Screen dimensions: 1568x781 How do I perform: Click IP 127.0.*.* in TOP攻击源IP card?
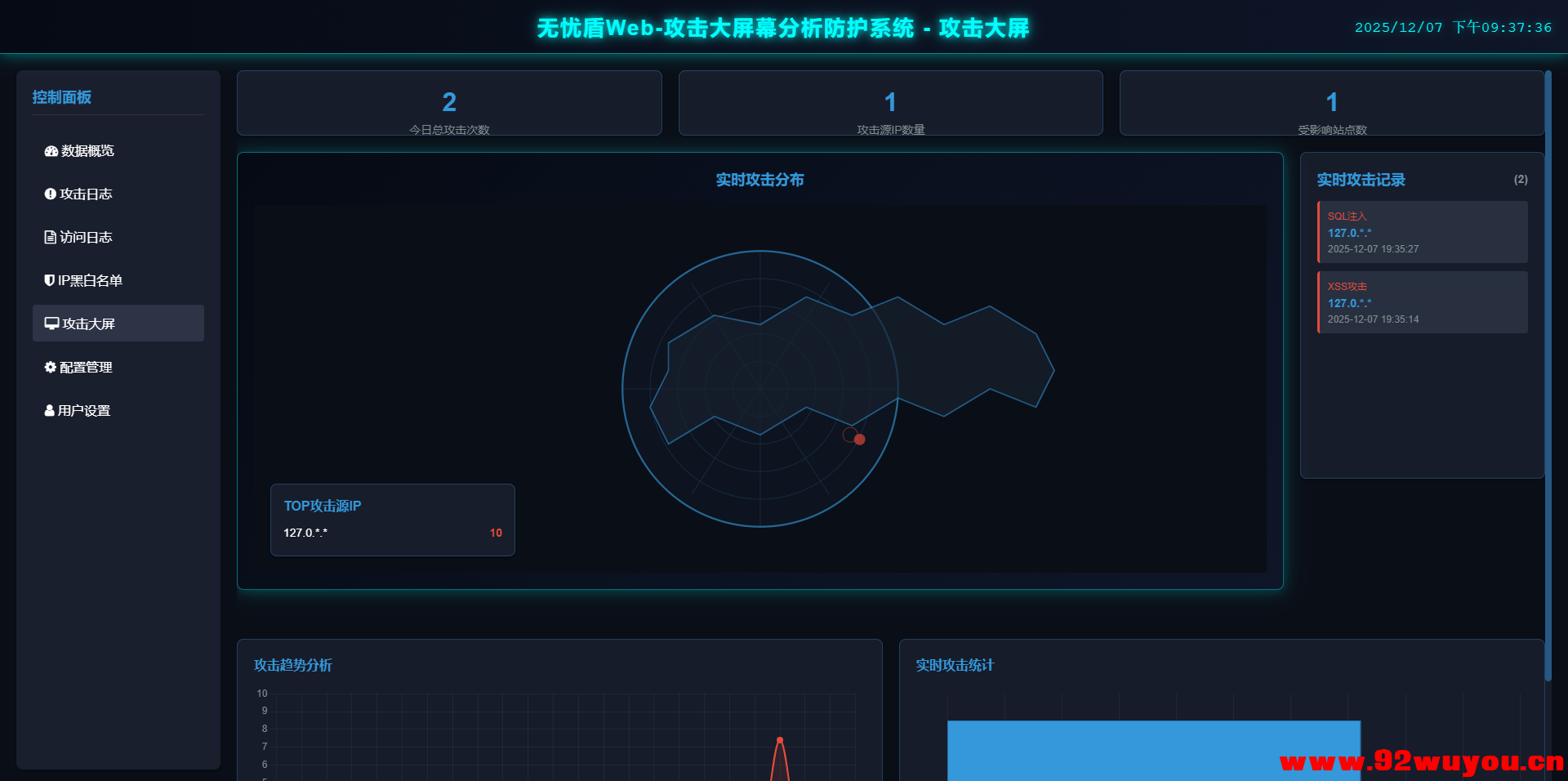305,533
